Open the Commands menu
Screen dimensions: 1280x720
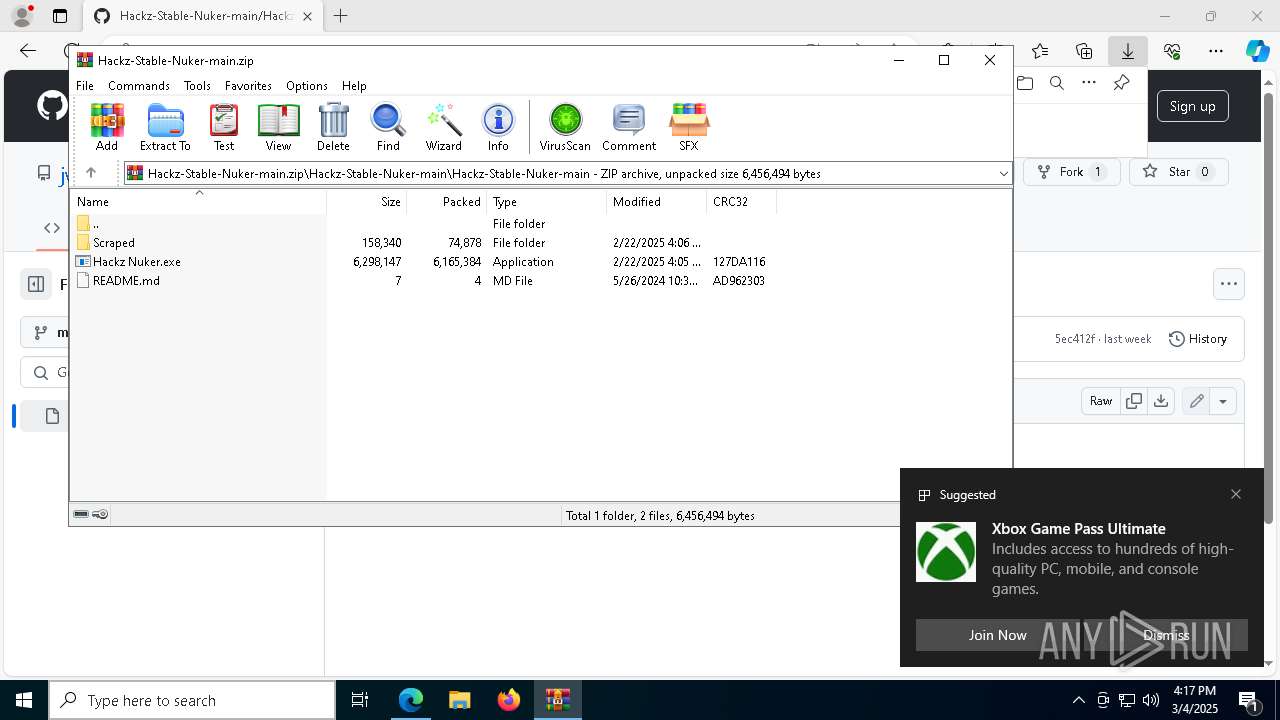coord(139,86)
